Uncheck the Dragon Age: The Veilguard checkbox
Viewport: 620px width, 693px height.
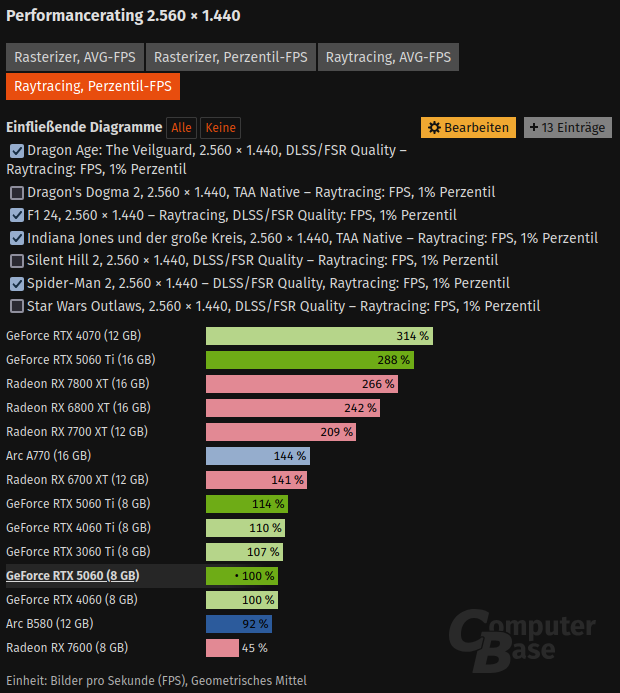point(17,151)
